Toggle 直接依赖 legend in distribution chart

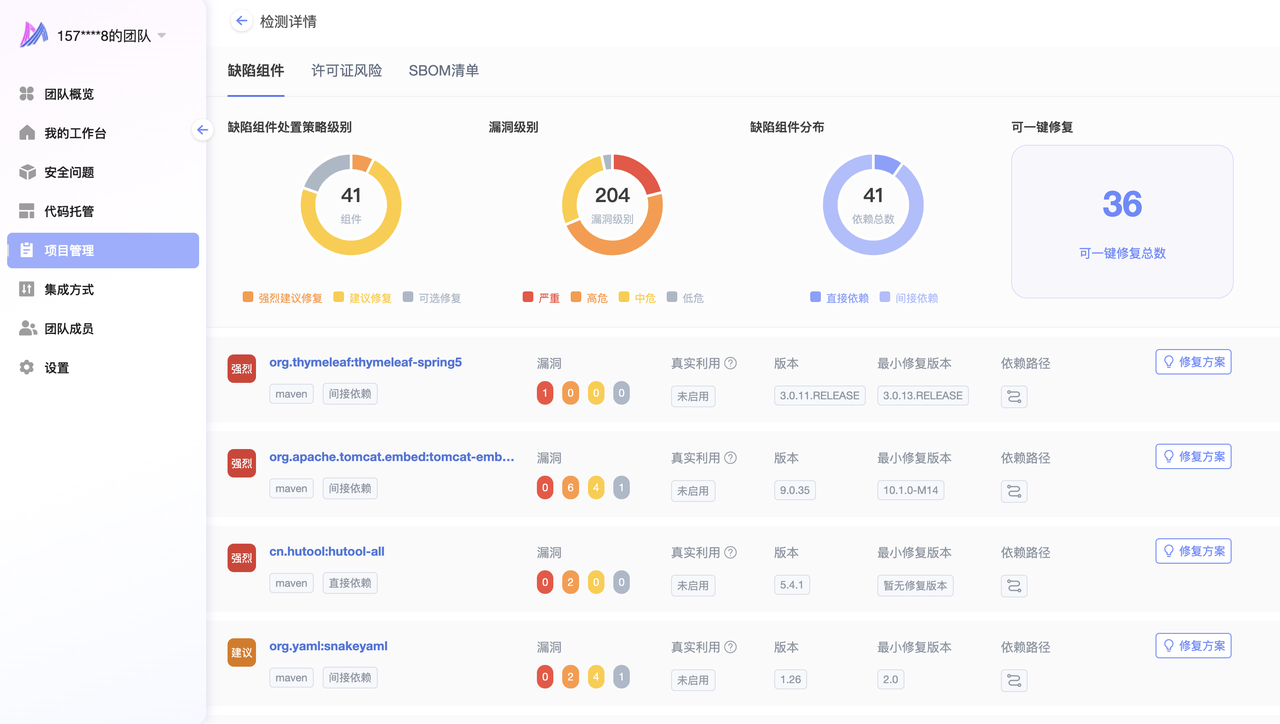tap(839, 298)
